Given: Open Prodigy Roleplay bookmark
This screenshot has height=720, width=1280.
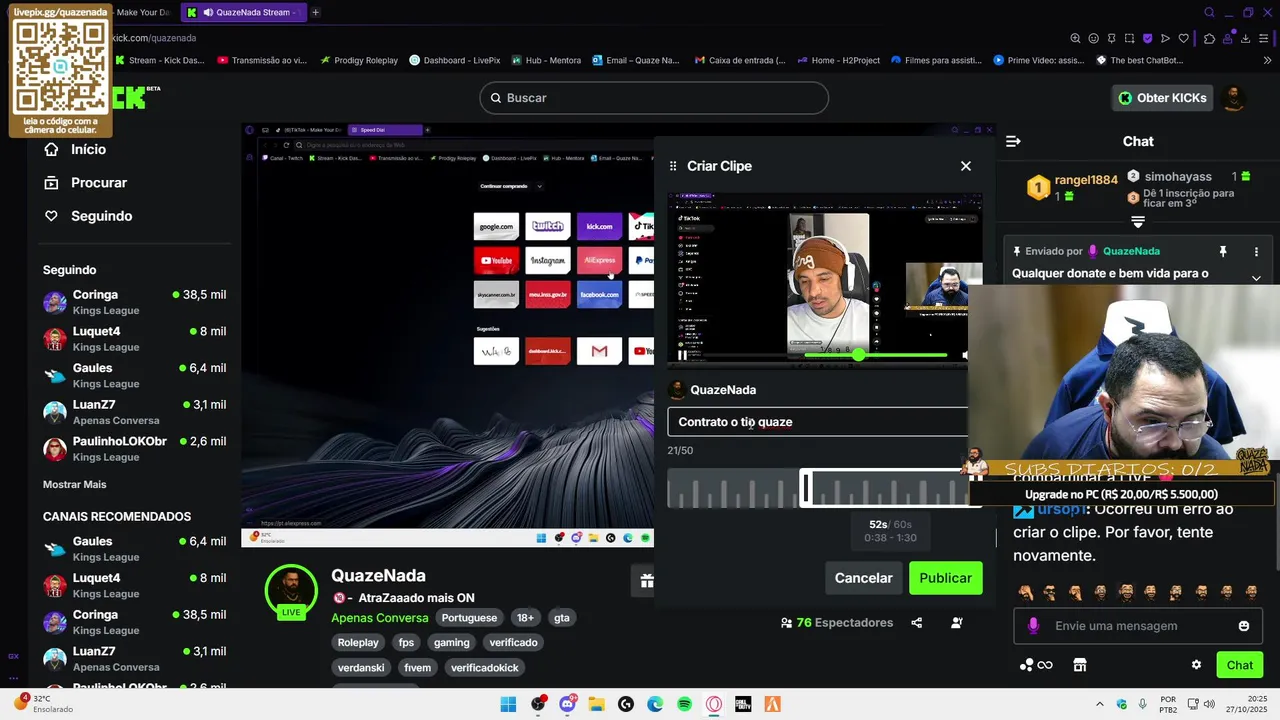Looking at the screenshot, I should coord(359,60).
